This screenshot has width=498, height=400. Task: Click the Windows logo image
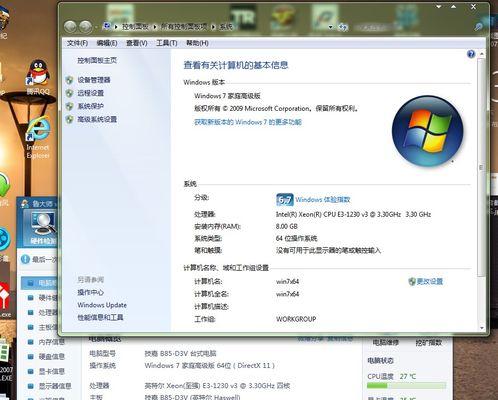(x=427, y=131)
